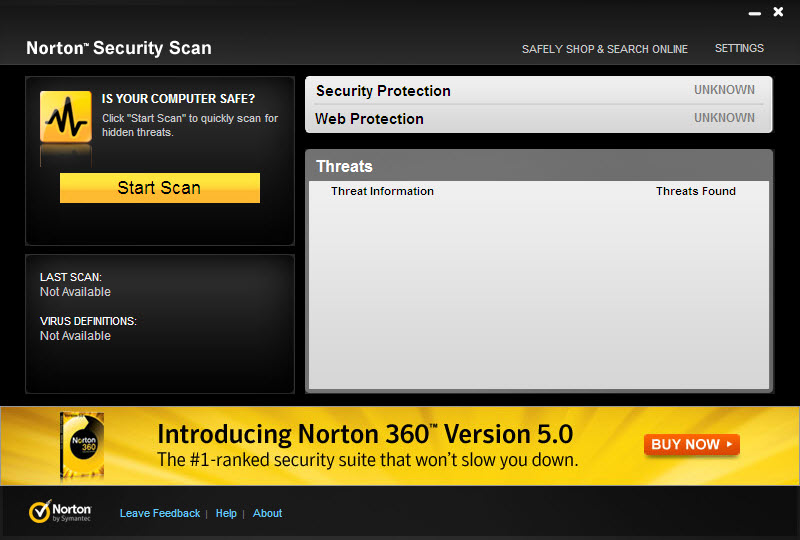Minimize the Norton Security Scan window

pos(754,13)
